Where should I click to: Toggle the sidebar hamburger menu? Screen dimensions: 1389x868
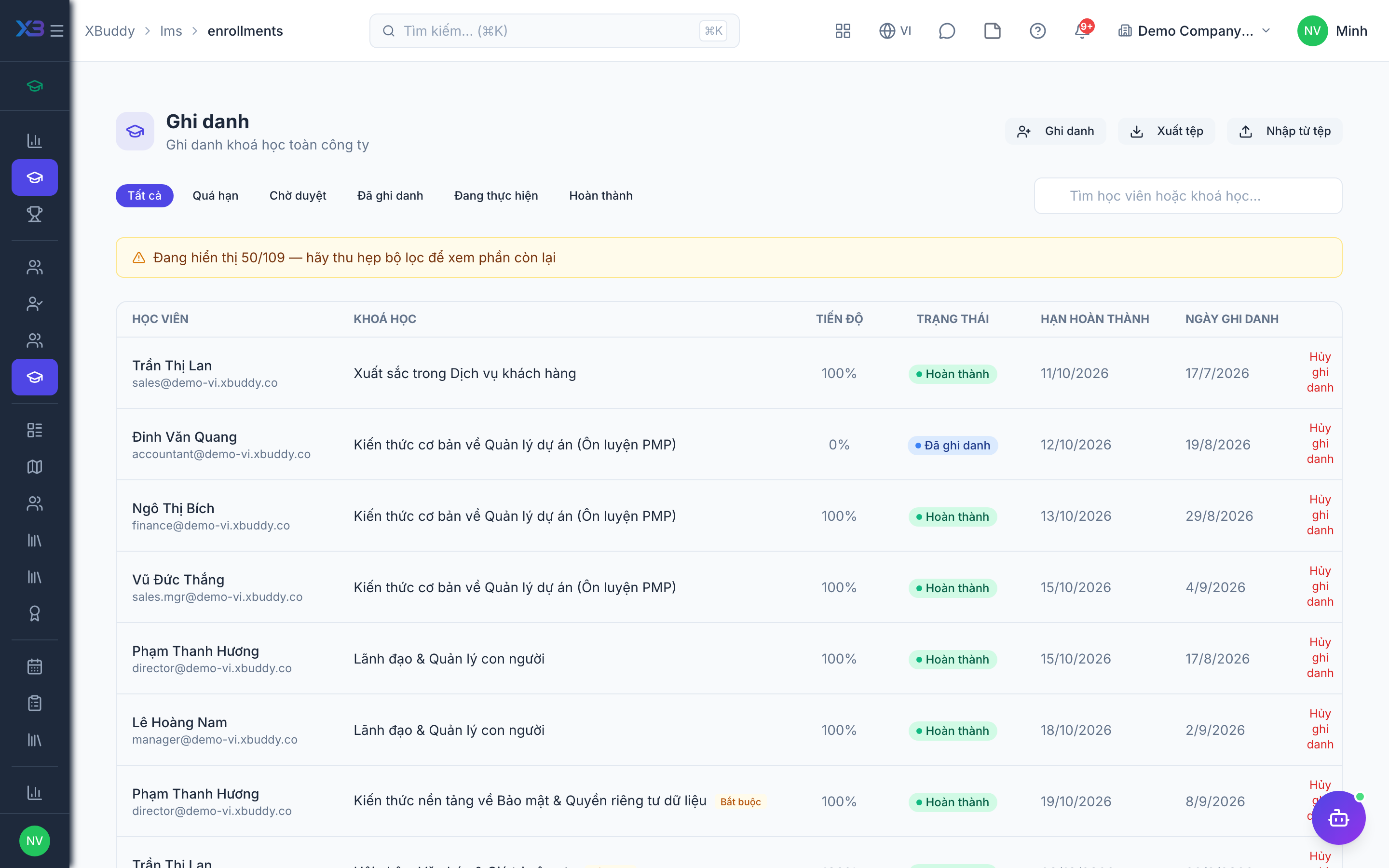57,30
